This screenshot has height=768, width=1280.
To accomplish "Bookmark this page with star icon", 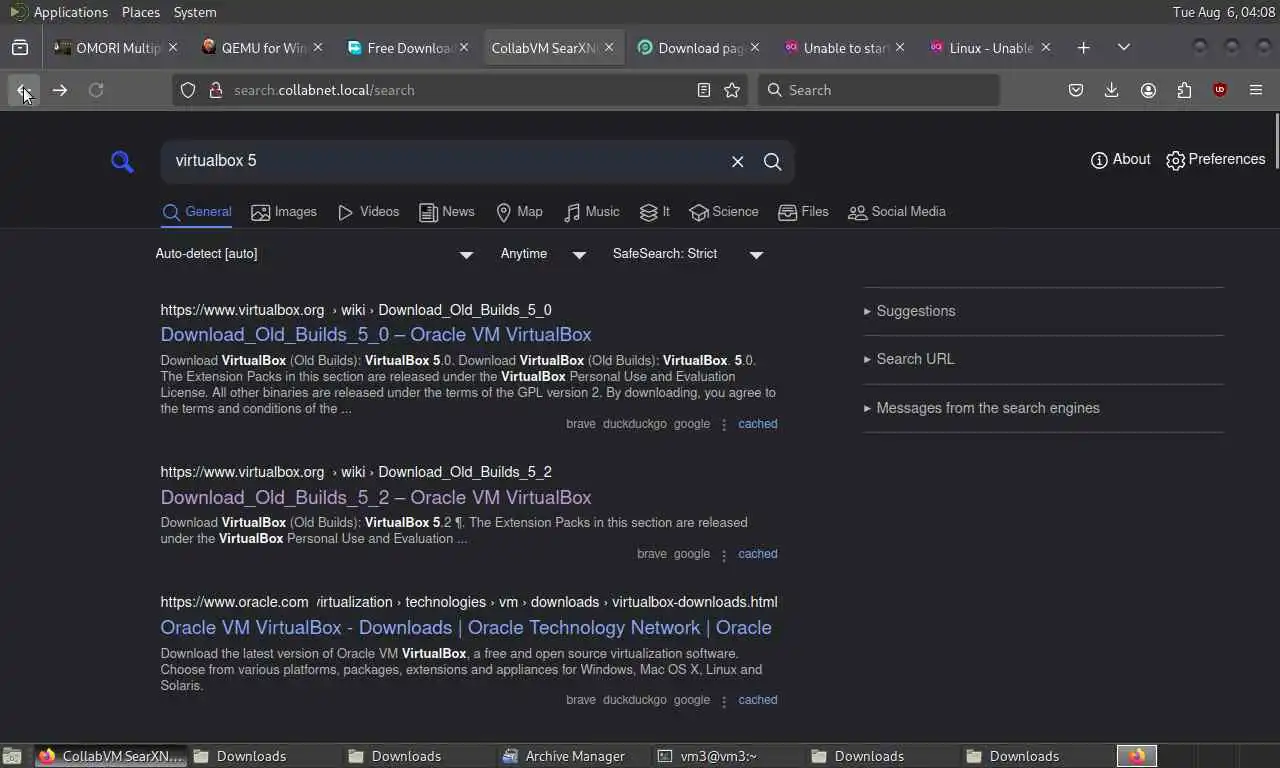I will pos(732,90).
